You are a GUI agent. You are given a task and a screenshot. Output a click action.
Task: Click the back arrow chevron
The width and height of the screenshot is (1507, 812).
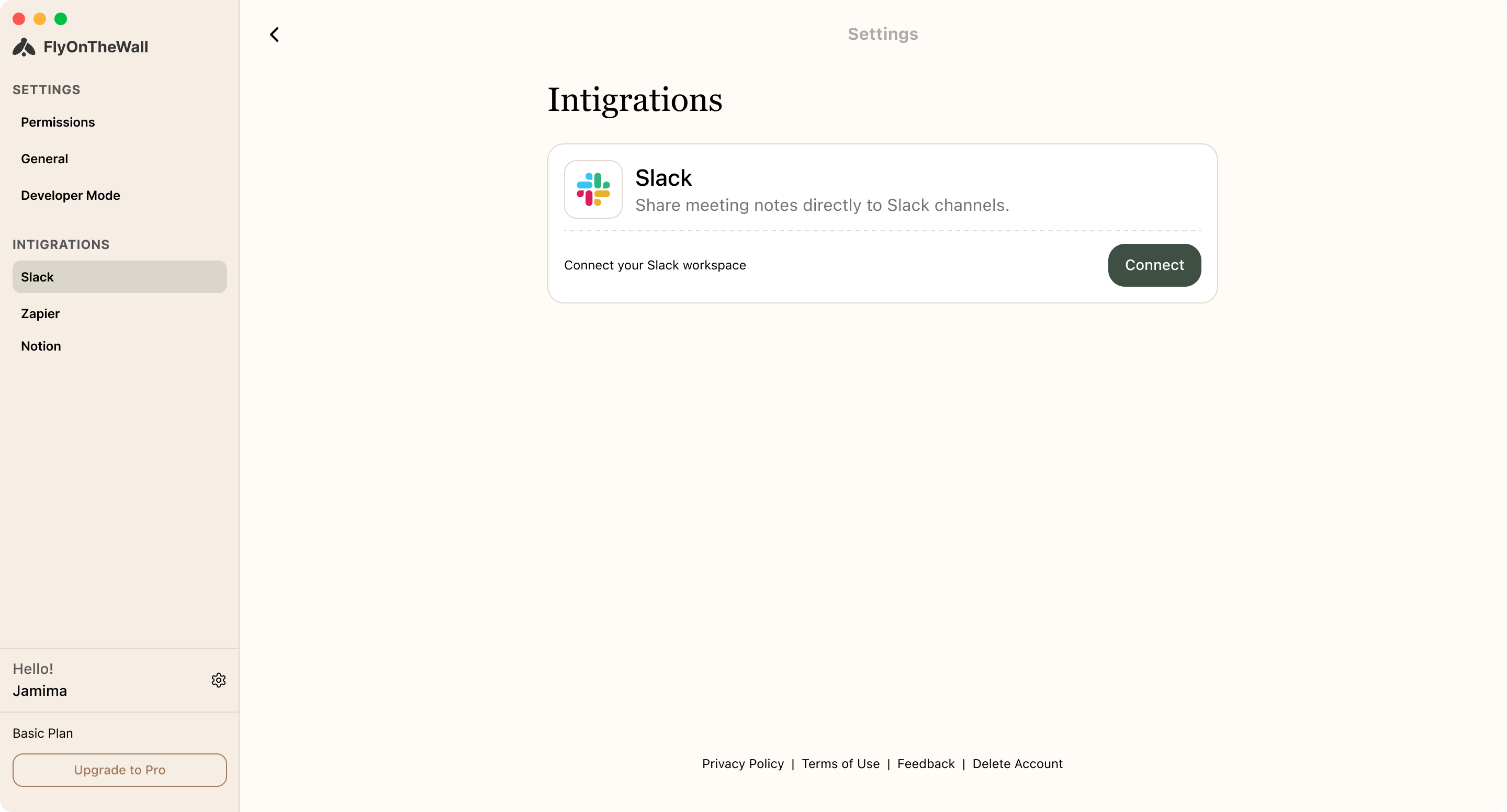pyautogui.click(x=274, y=35)
